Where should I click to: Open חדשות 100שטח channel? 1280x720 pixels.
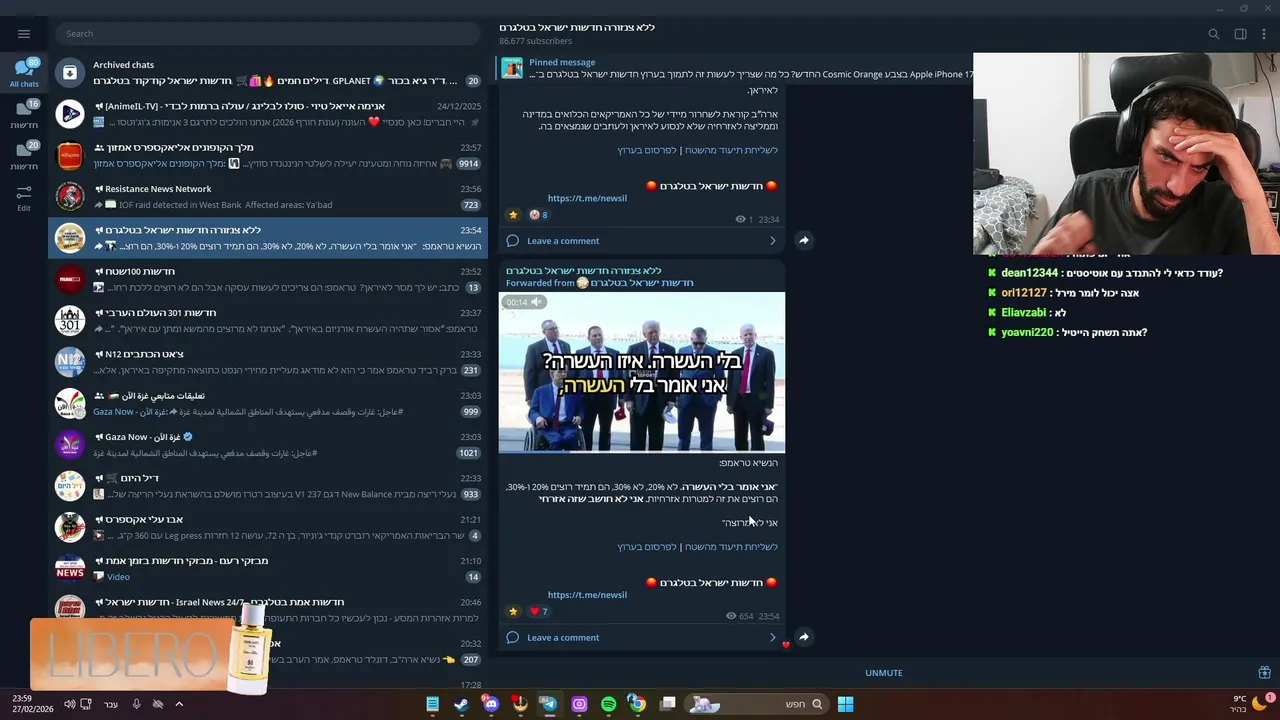click(x=268, y=279)
